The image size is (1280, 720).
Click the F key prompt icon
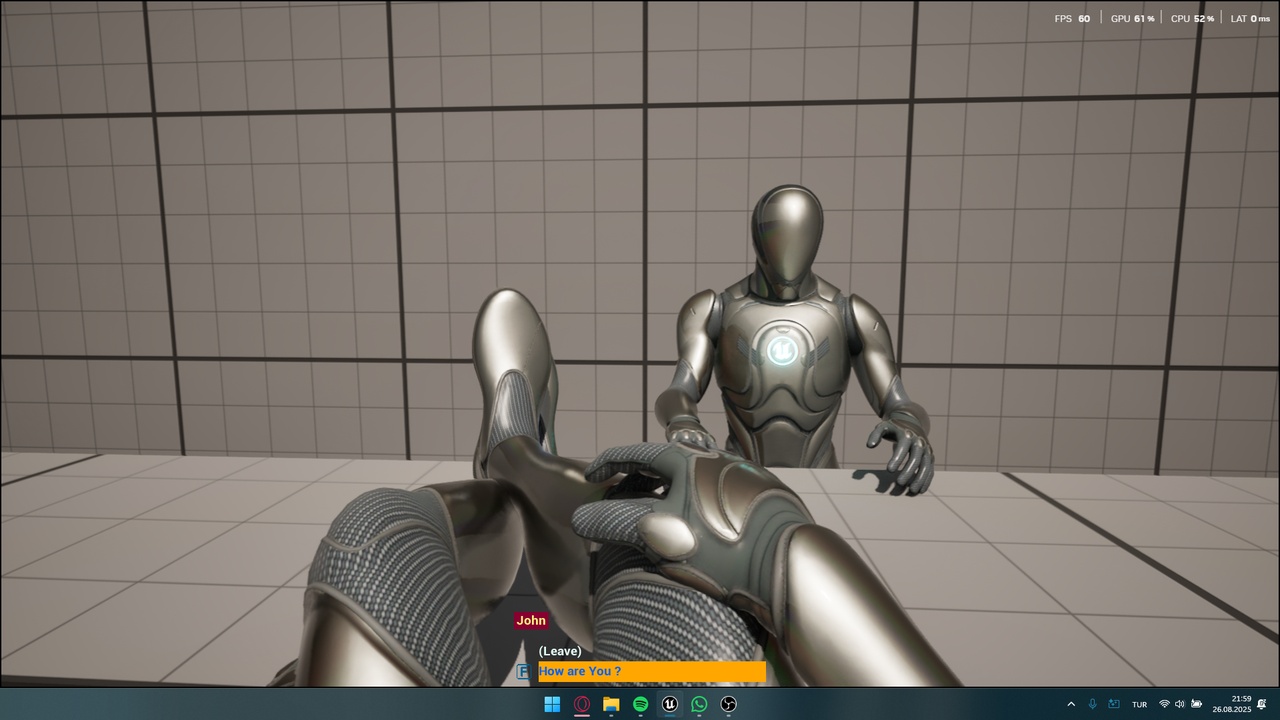coord(523,672)
